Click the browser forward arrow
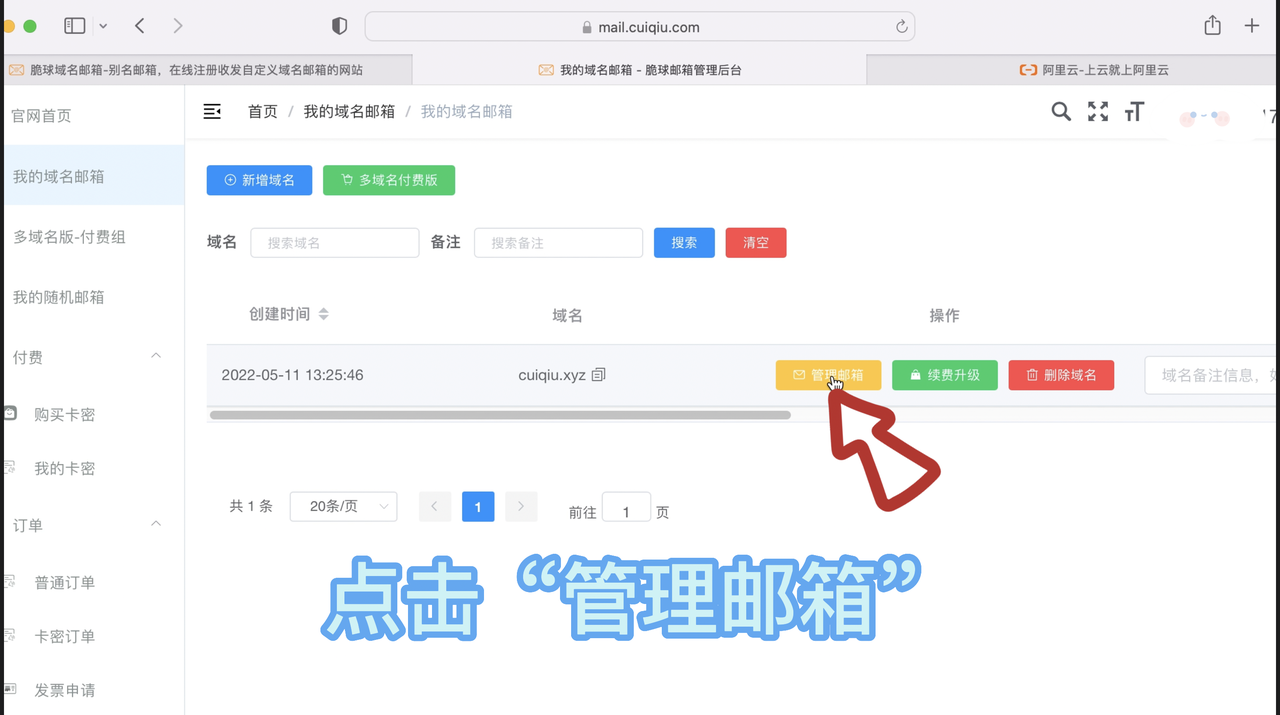 [x=177, y=26]
